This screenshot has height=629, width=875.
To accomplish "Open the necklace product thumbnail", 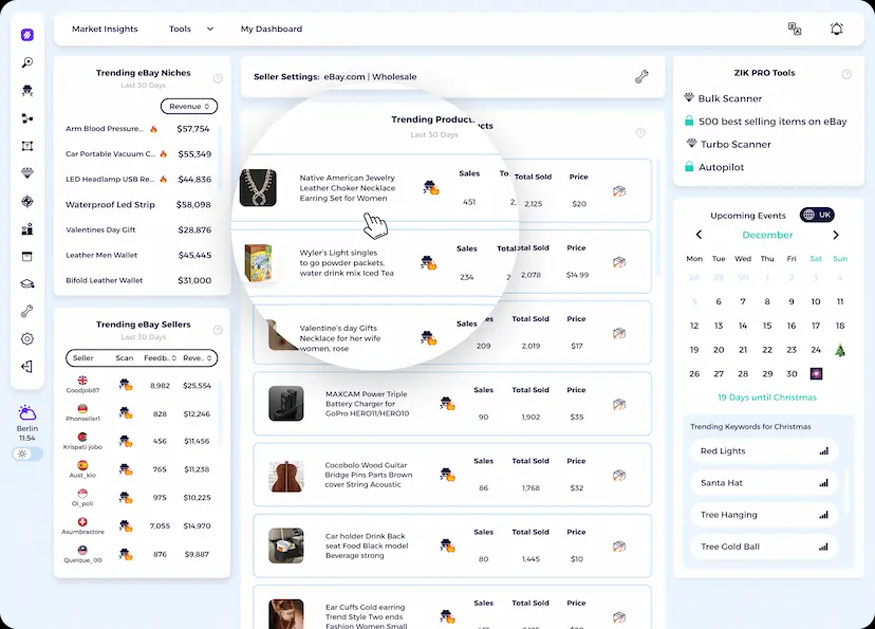I will coord(258,188).
